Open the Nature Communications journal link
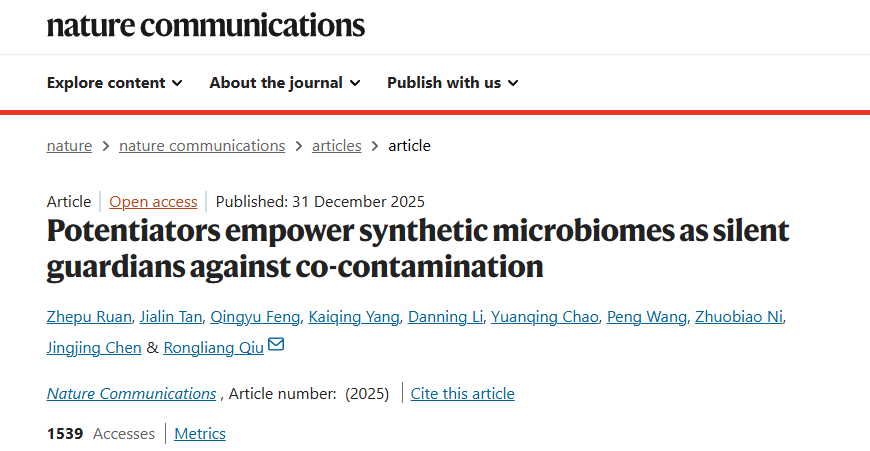 pos(131,394)
